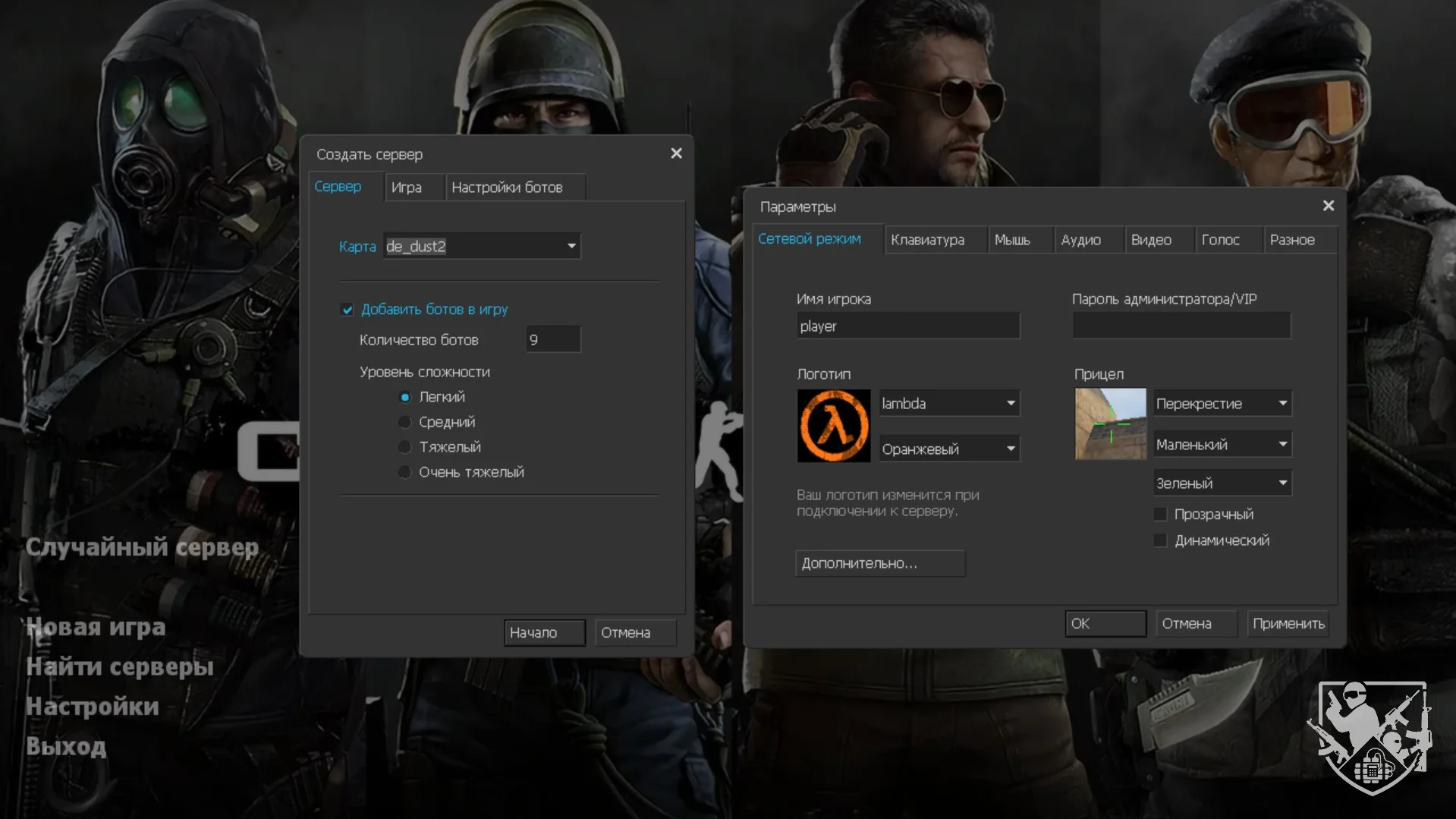Enable Динамический crosshair option

click(1160, 540)
